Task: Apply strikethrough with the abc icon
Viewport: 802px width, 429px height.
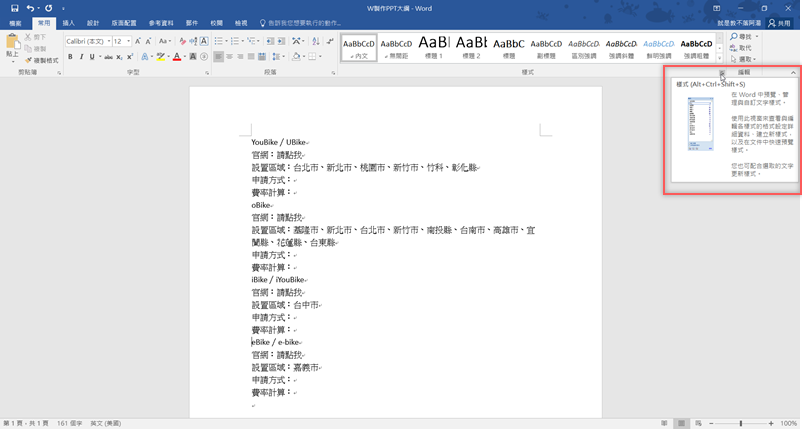Action: (108, 57)
